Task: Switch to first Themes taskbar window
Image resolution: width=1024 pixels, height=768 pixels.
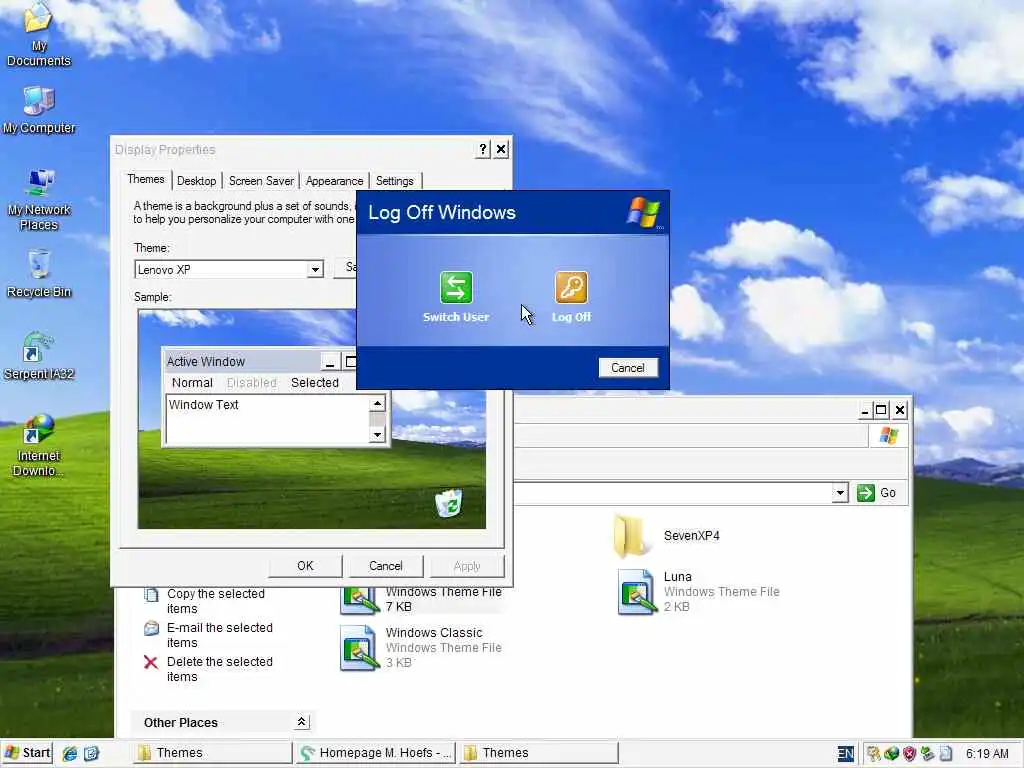Action: point(213,752)
